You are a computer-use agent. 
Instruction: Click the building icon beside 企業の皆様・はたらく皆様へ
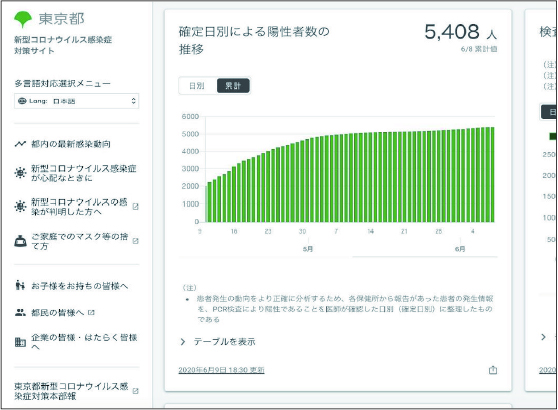(x=20, y=342)
